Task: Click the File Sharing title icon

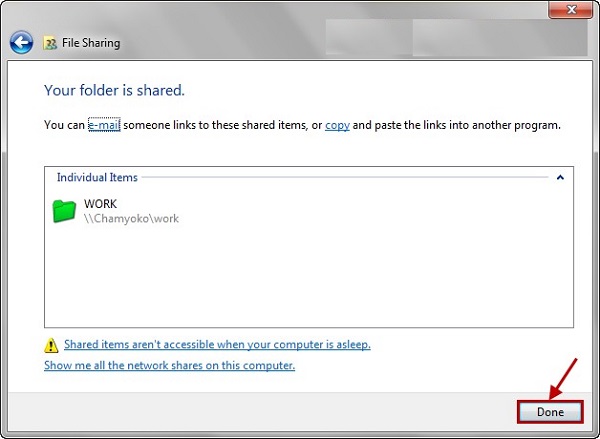Action: tap(50, 44)
